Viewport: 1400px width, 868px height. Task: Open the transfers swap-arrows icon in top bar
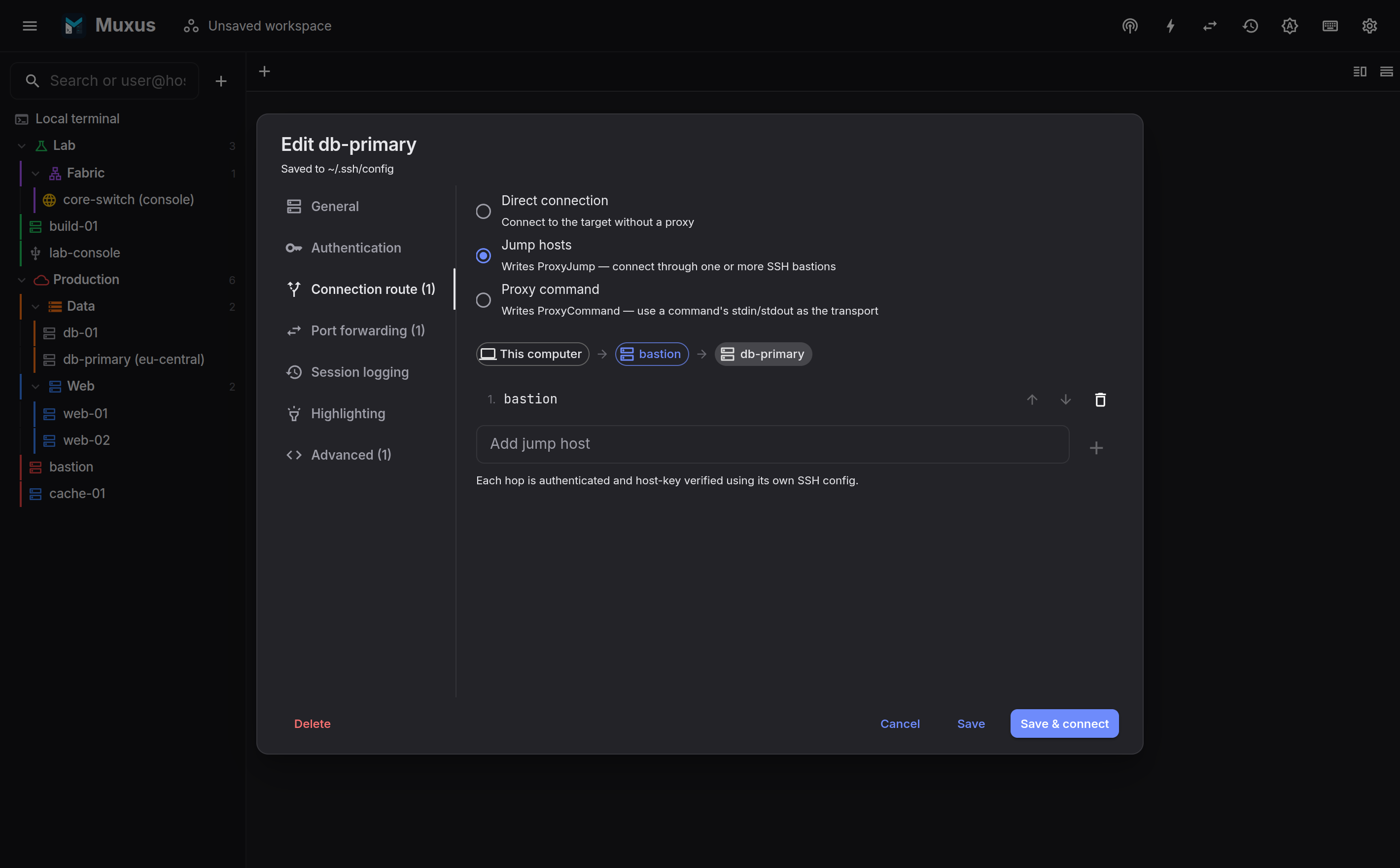click(1210, 26)
